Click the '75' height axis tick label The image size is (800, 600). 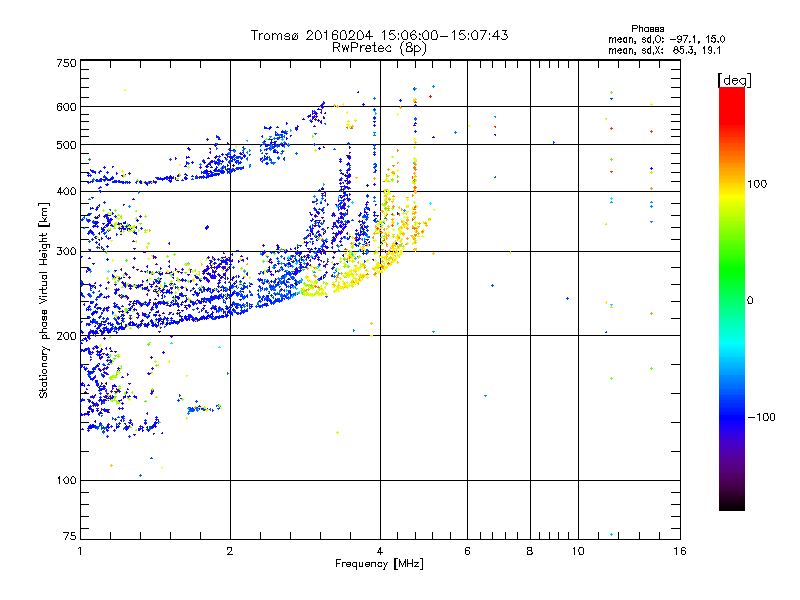point(69,536)
